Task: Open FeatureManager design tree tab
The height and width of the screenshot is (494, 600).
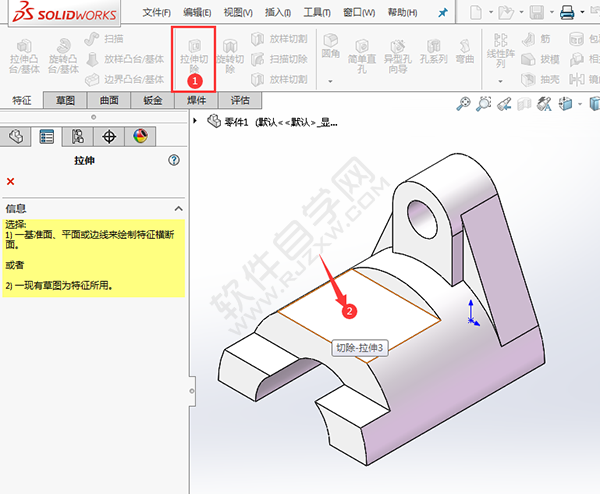Action: pyautogui.click(x=16, y=136)
